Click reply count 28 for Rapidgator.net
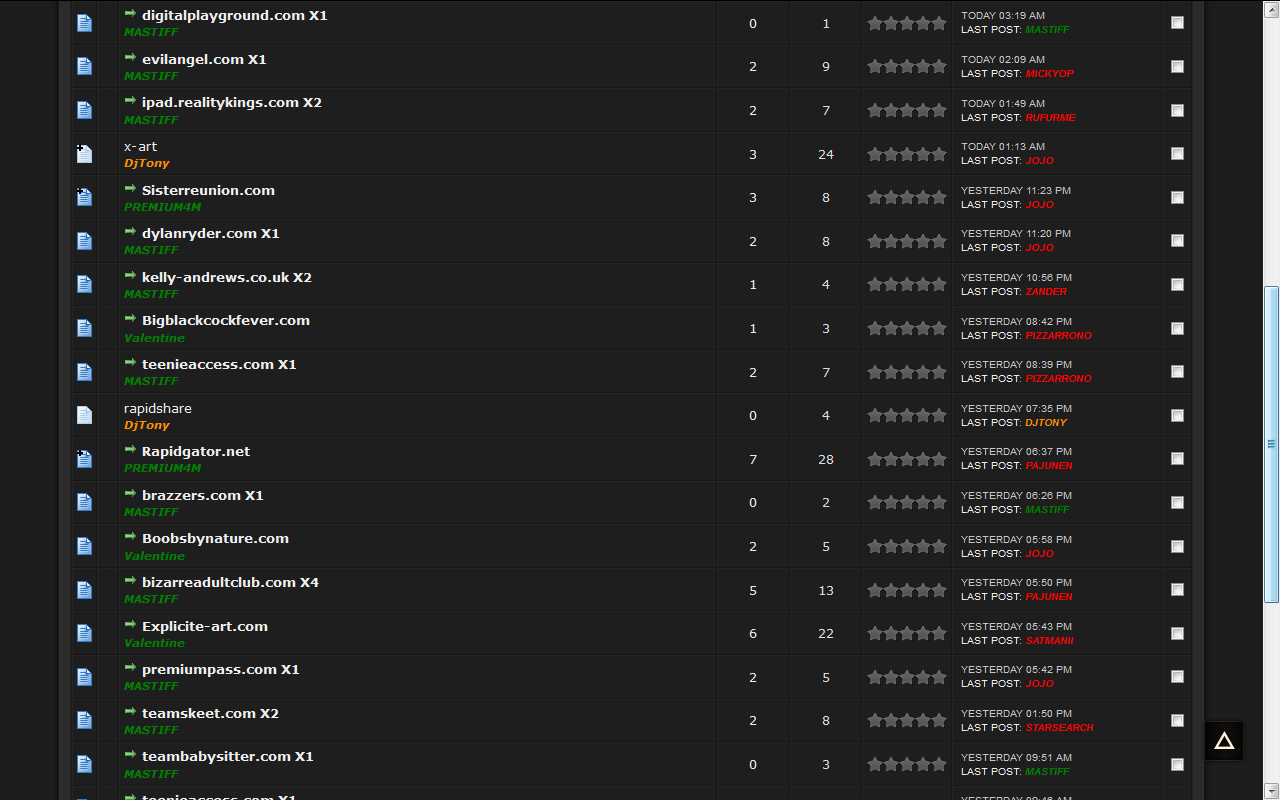 (x=826, y=459)
